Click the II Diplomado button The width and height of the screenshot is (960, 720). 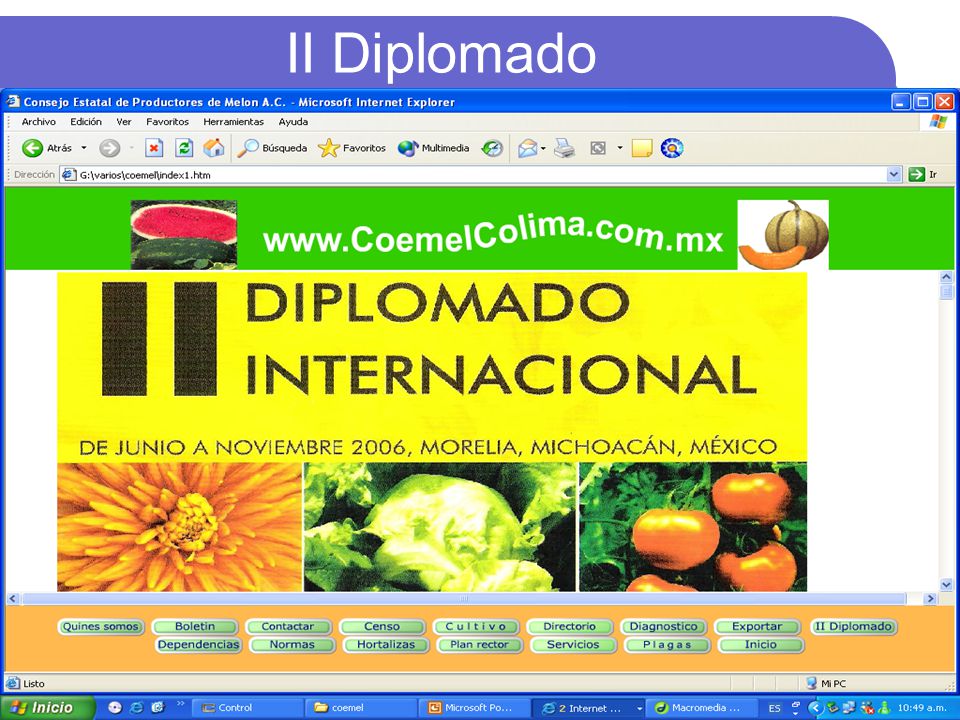(853, 626)
